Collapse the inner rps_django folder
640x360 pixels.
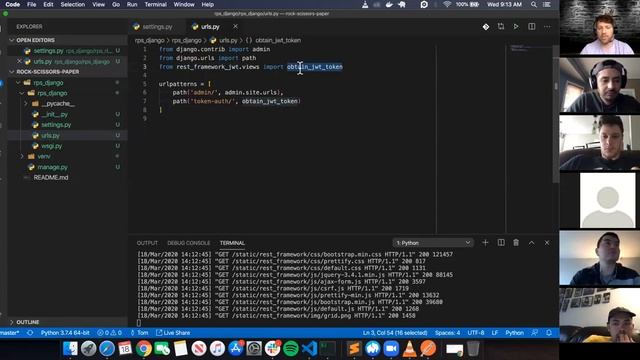52,93
